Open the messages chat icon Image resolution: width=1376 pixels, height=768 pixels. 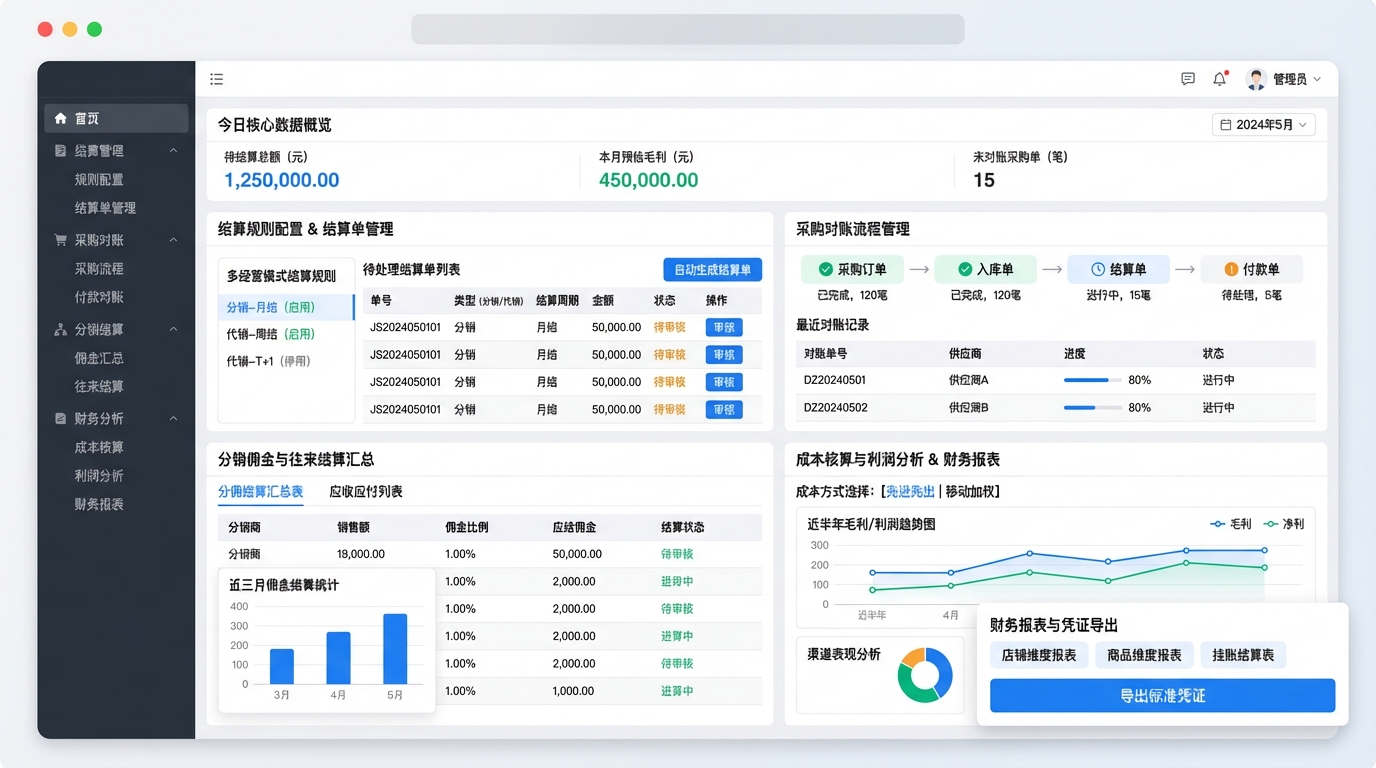coord(1188,79)
